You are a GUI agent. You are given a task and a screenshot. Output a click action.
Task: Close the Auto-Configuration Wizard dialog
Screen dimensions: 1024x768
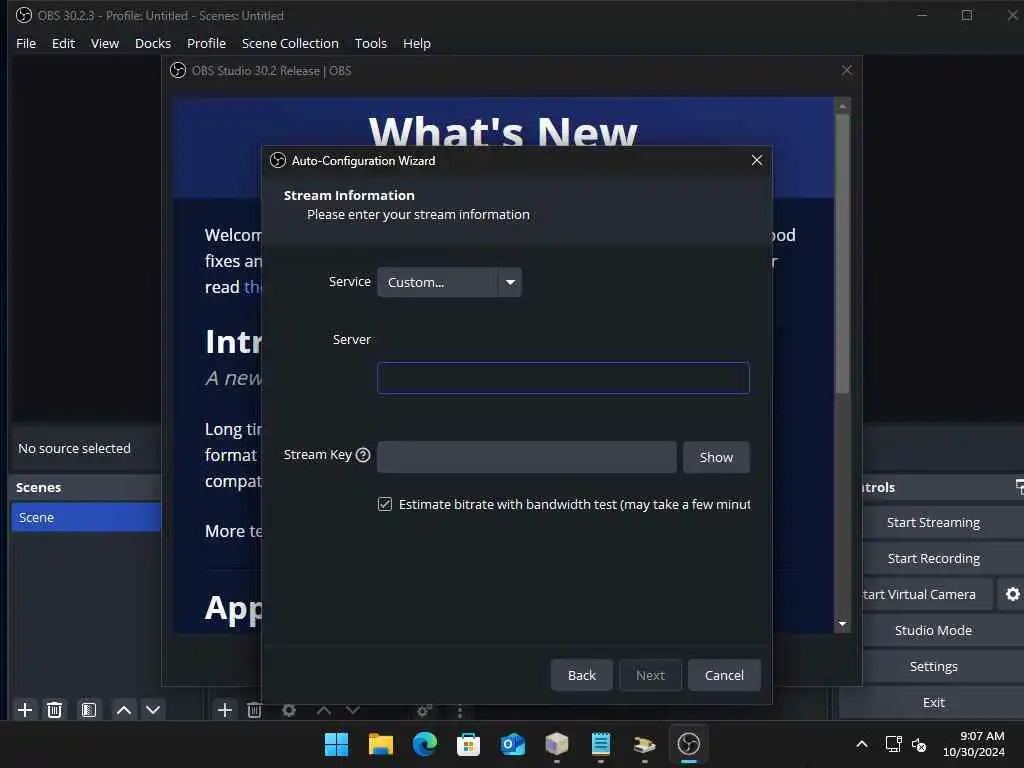coord(757,160)
